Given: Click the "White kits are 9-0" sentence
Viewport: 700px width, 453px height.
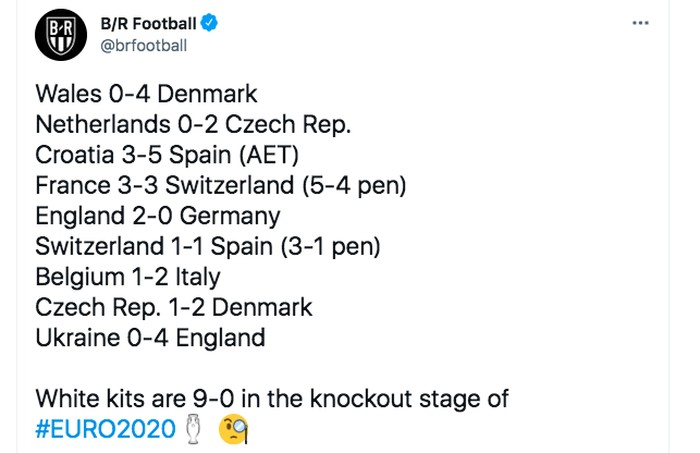Looking at the screenshot, I should [x=271, y=399].
